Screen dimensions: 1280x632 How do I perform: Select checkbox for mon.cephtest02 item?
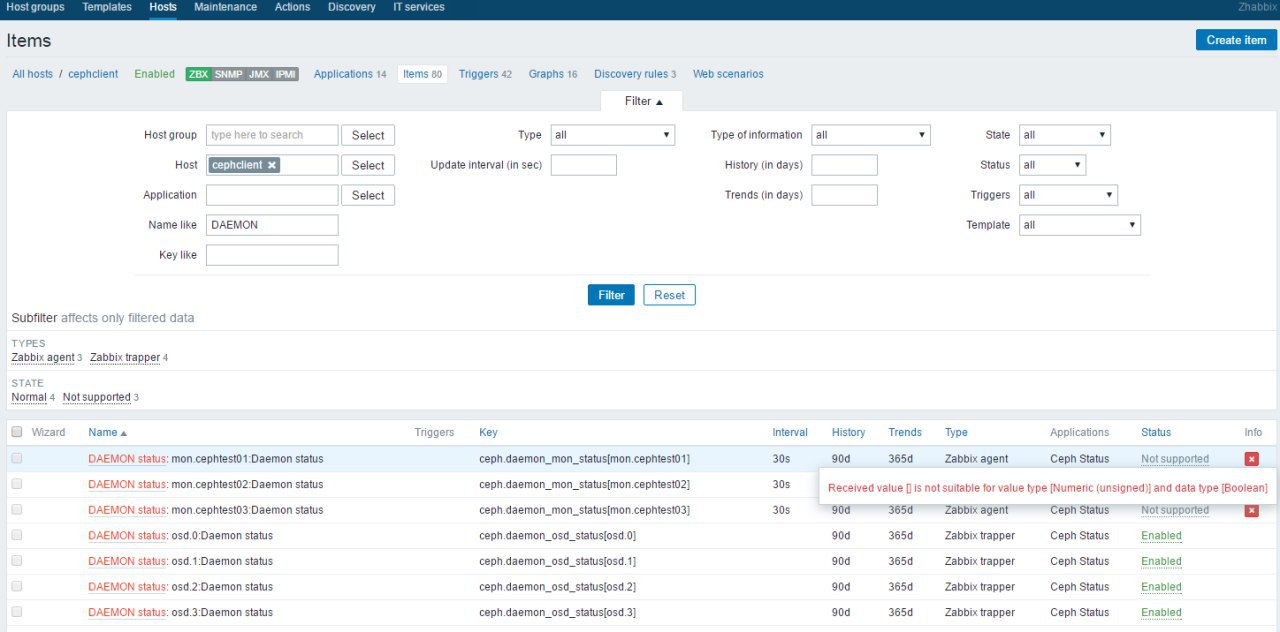pos(16,485)
